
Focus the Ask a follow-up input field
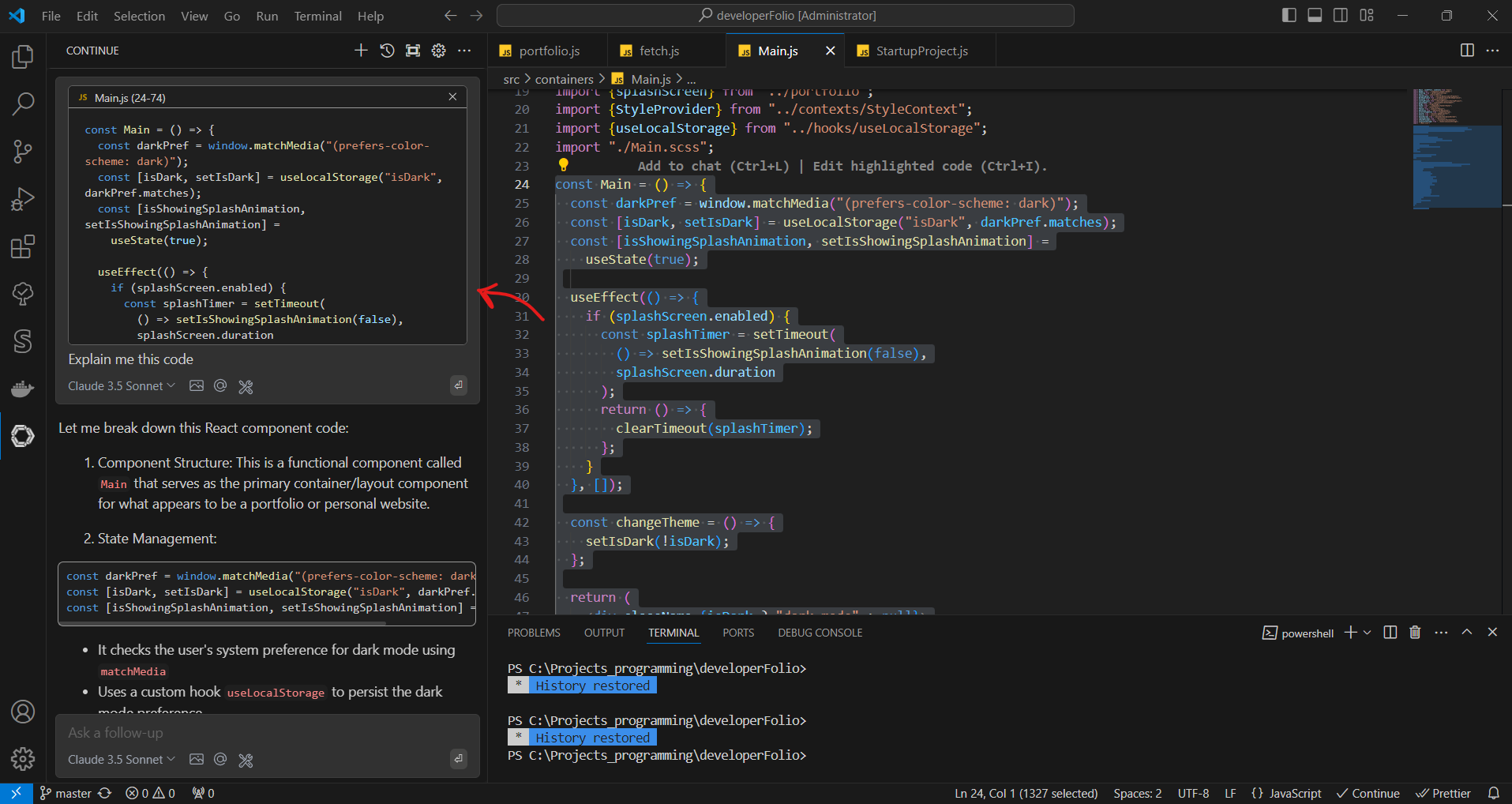pyautogui.click(x=267, y=733)
